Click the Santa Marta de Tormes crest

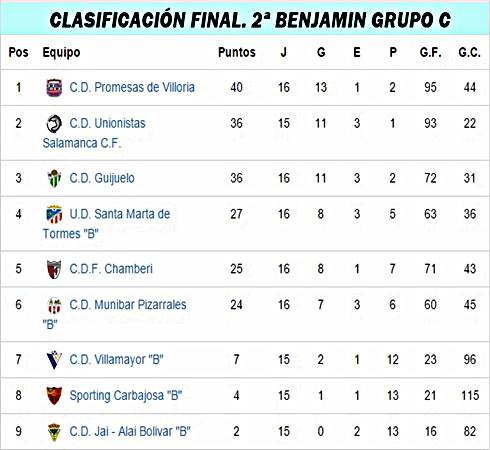click(54, 214)
